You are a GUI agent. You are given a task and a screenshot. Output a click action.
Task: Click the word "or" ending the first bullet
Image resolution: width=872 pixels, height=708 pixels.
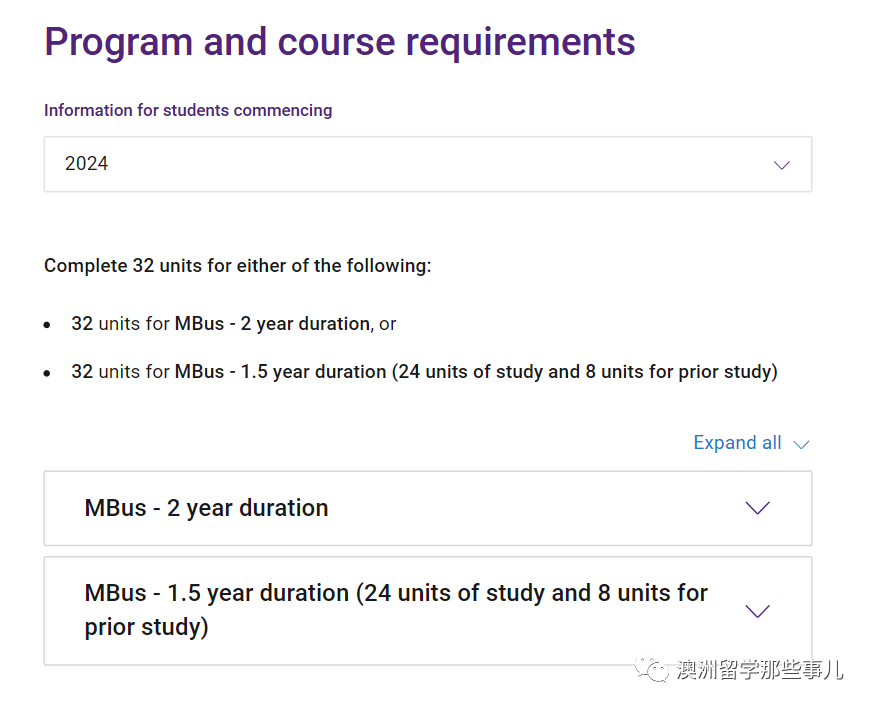click(388, 324)
